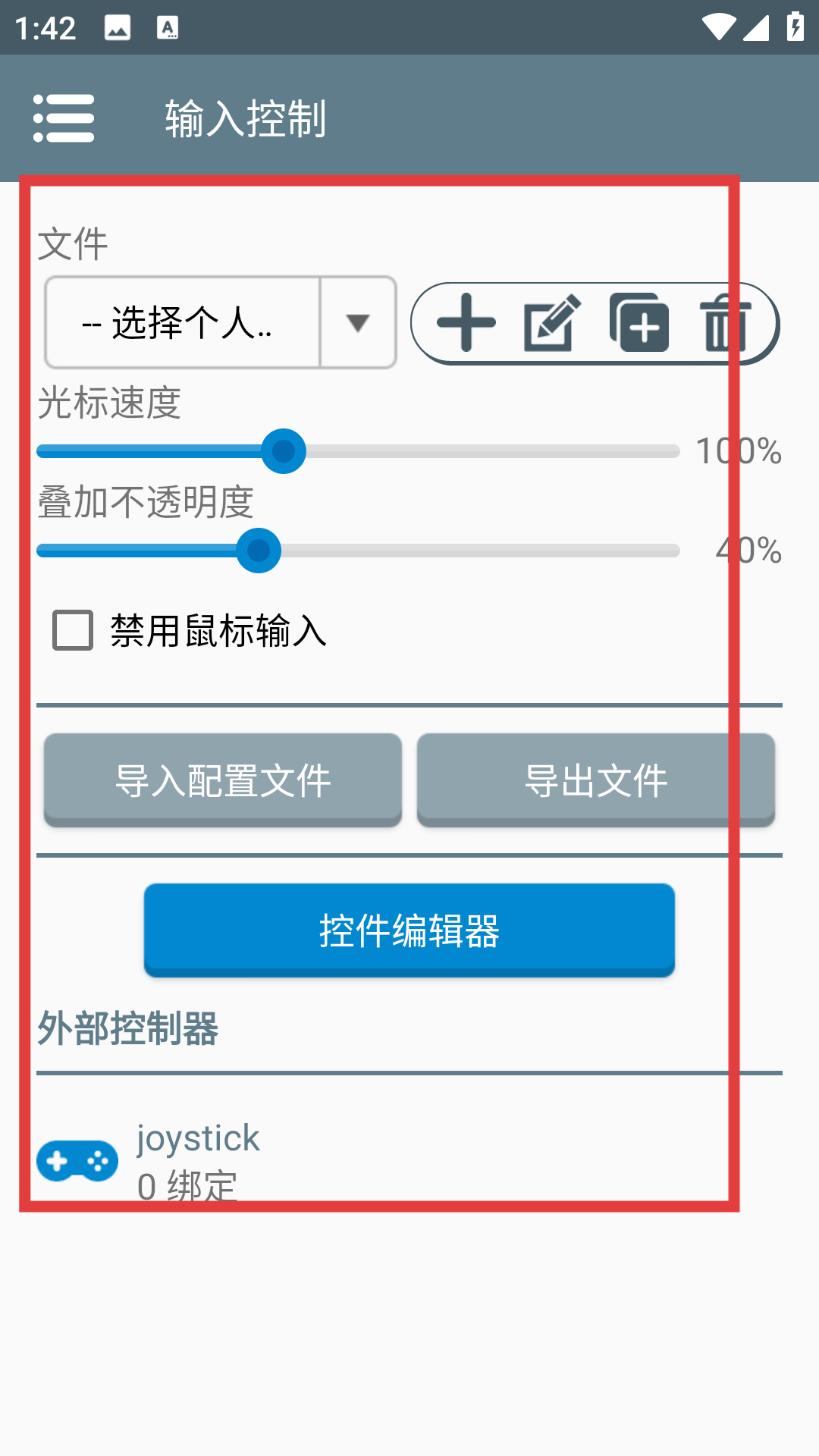This screenshot has width=819, height=1456.
Task: Open the 控件编辑器 controls editor
Action: click(409, 930)
